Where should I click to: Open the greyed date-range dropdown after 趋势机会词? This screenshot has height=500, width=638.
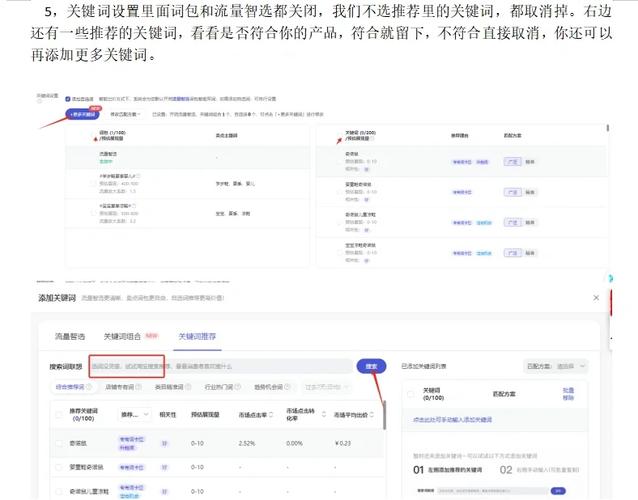coord(327,386)
